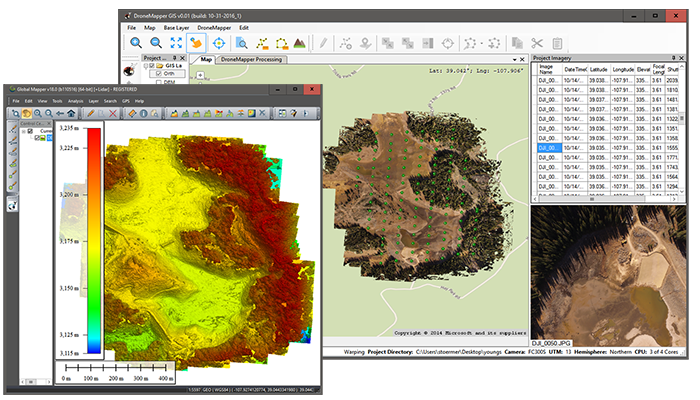Viewport: 700px width, 400px height.
Task: Toggle the GIS La layer group checkbox
Action: coord(152,66)
